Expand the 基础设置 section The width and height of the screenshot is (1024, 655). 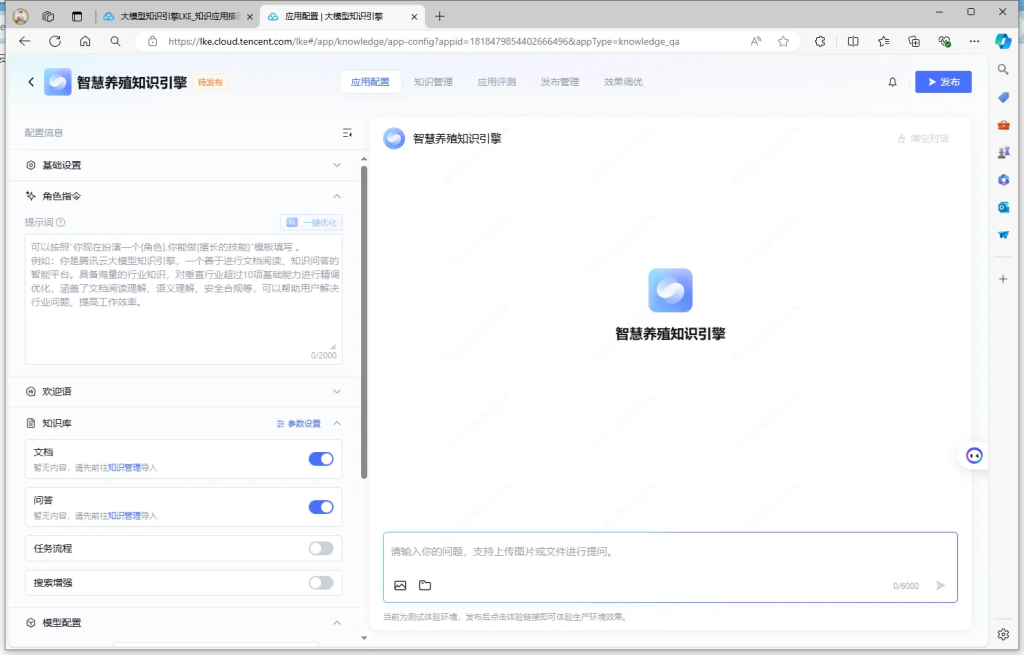(337, 165)
